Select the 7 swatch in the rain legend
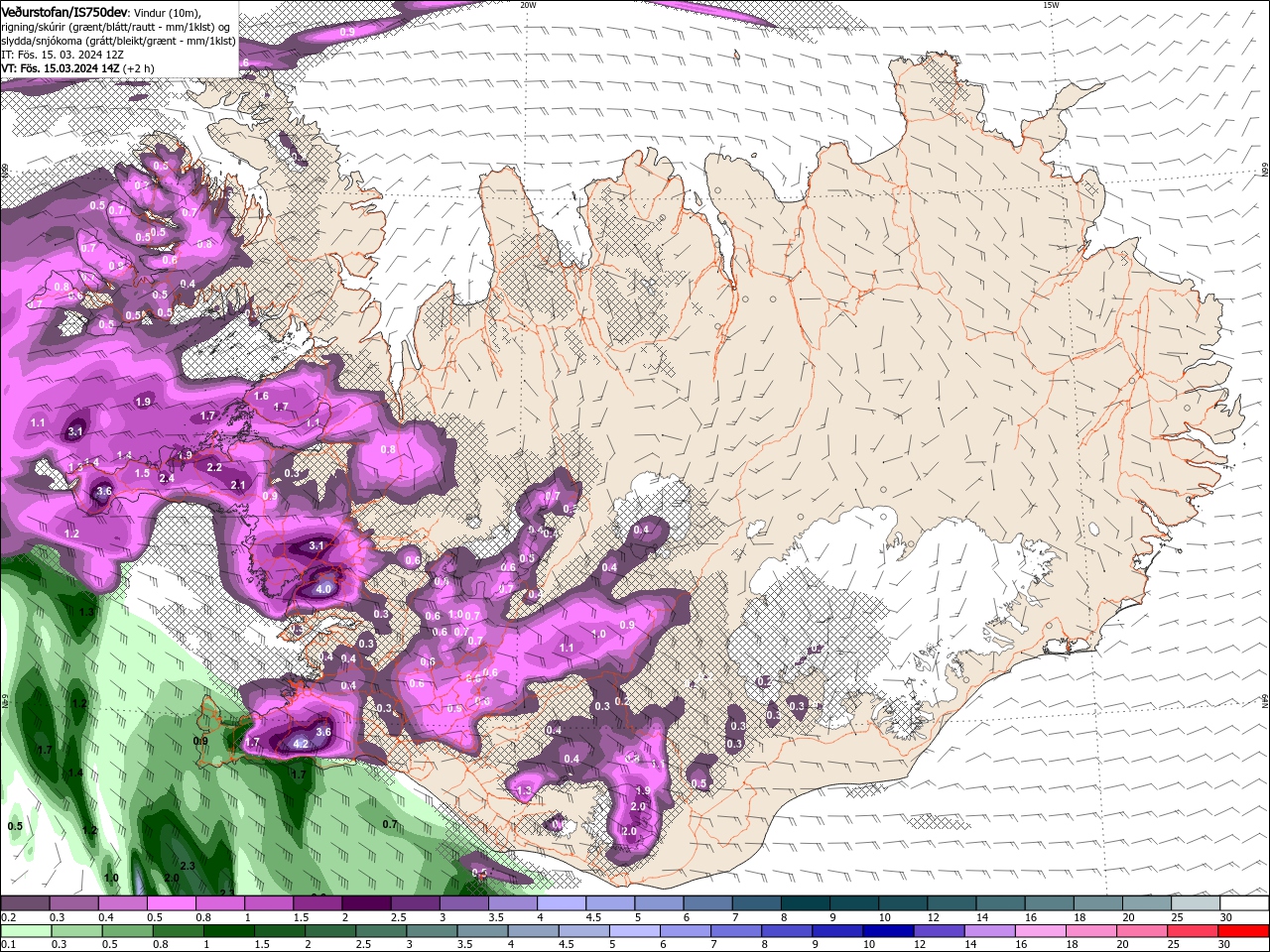The height and width of the screenshot is (952, 1270). 736,931
